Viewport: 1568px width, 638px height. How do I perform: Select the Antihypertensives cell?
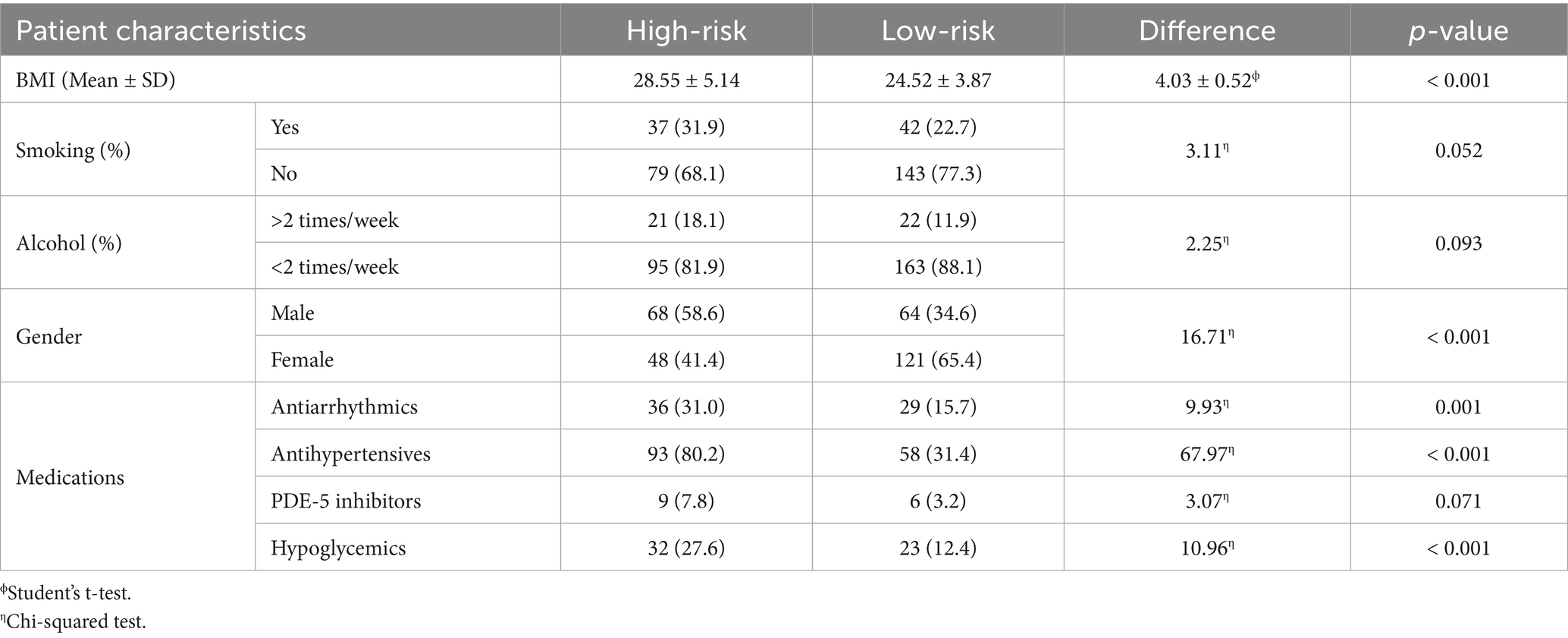coord(350,454)
